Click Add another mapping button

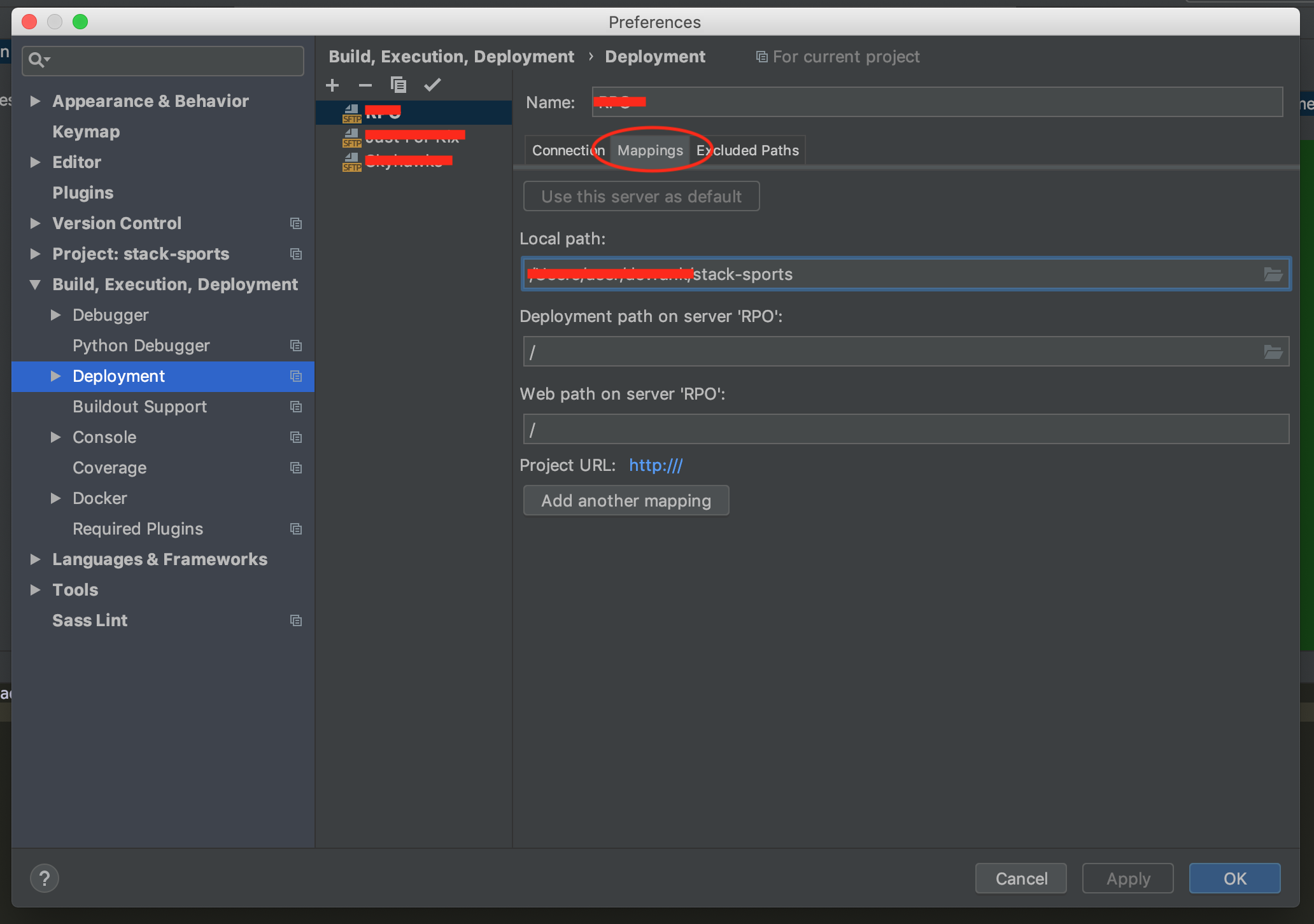point(626,501)
